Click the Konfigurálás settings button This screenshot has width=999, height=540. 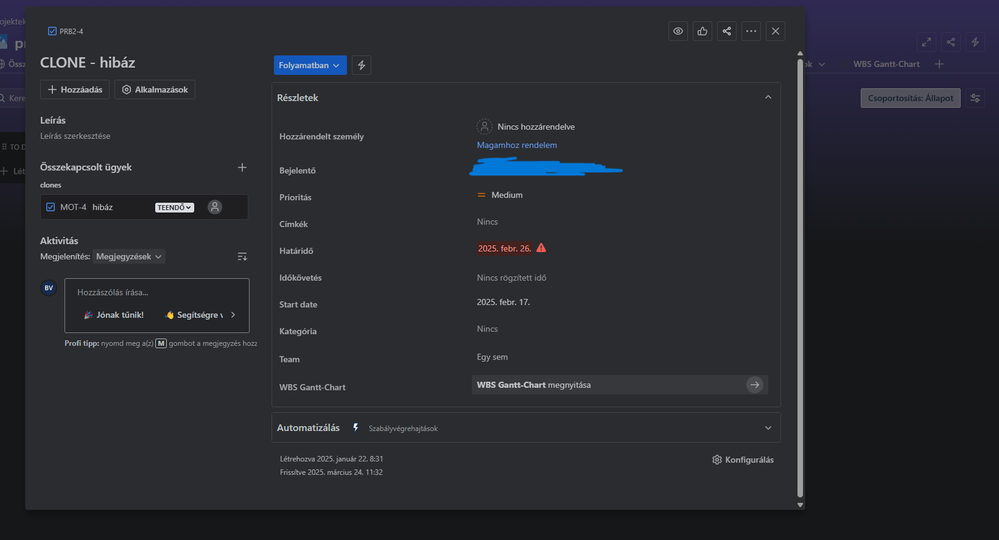click(743, 460)
